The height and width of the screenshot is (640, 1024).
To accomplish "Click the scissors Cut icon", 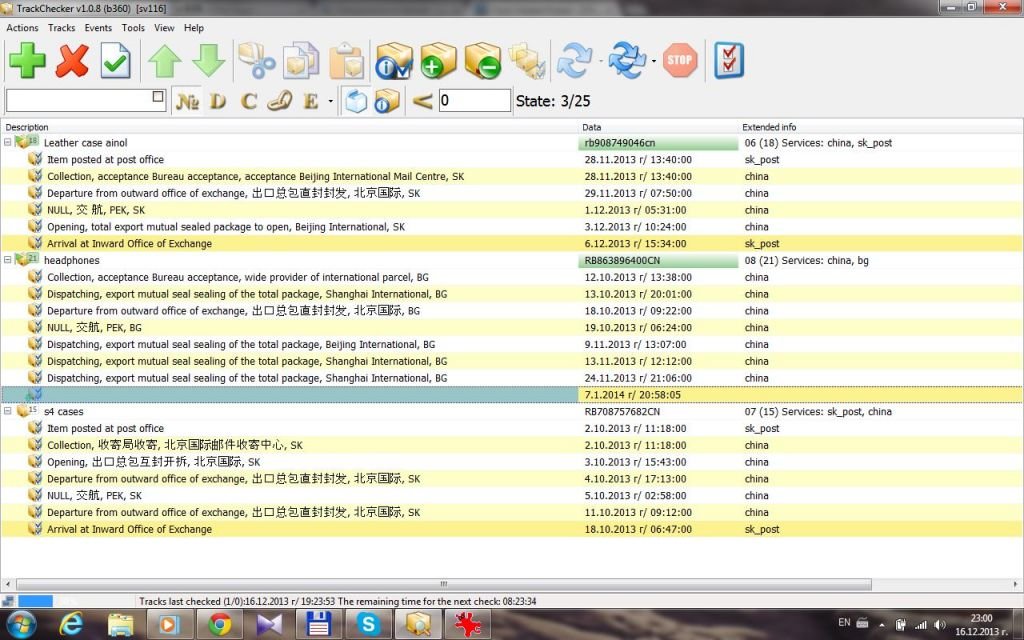I will (256, 61).
